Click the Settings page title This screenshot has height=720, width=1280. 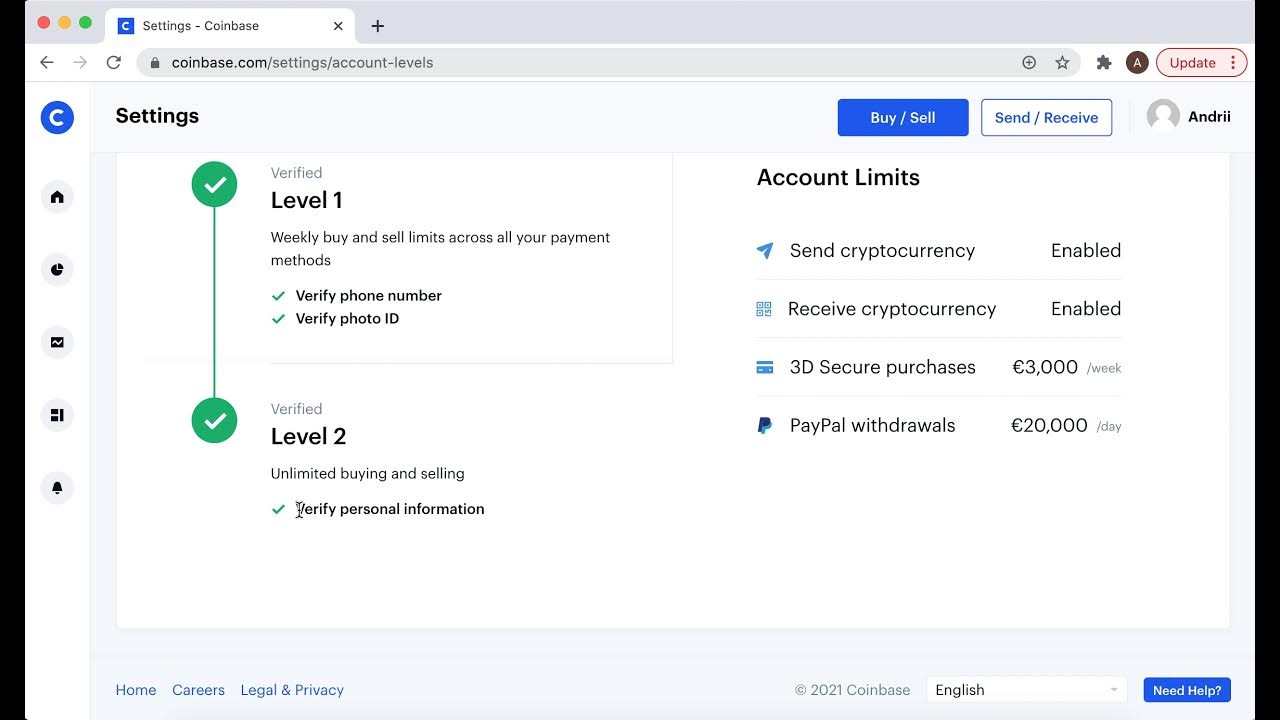[x=157, y=116]
